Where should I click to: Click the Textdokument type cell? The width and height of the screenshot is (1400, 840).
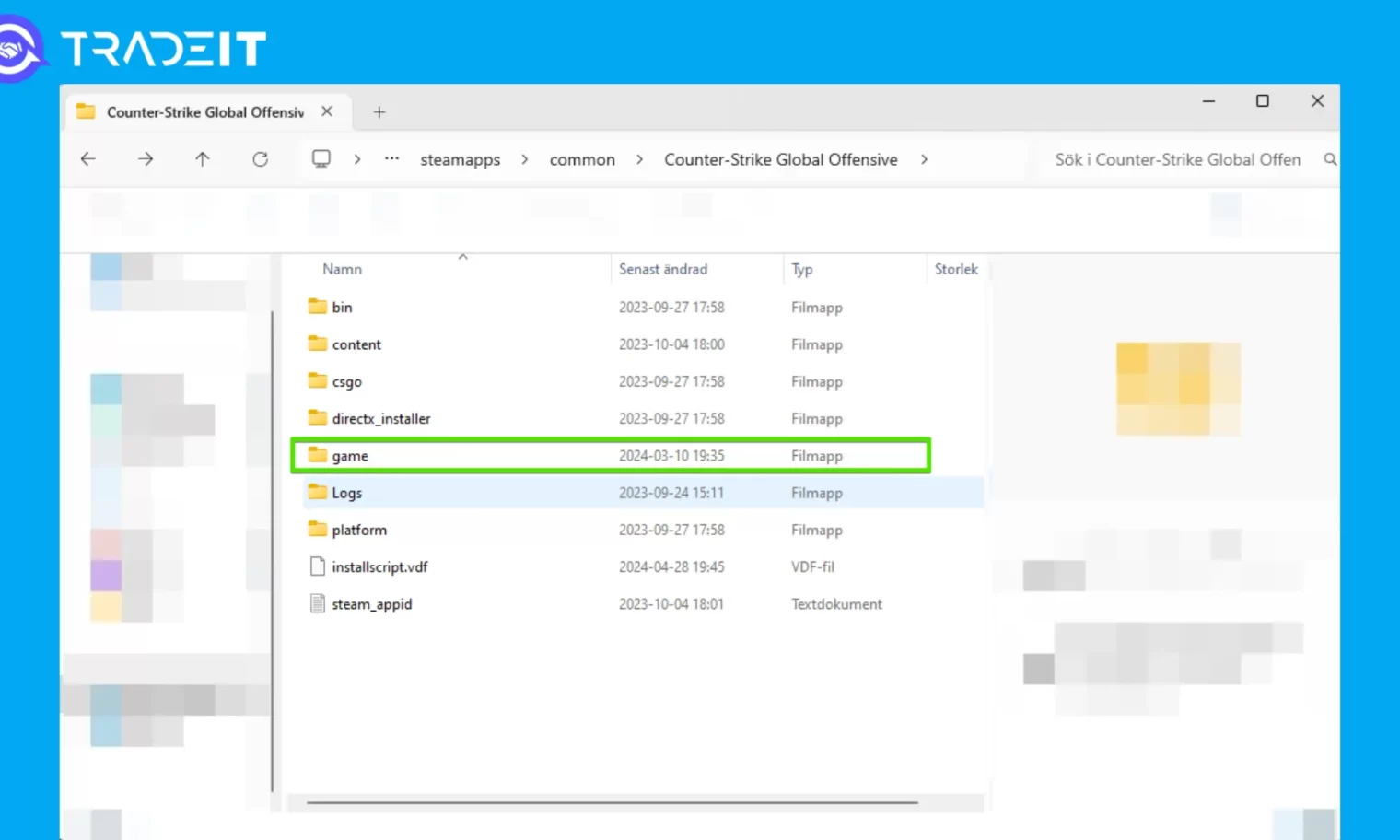(836, 603)
